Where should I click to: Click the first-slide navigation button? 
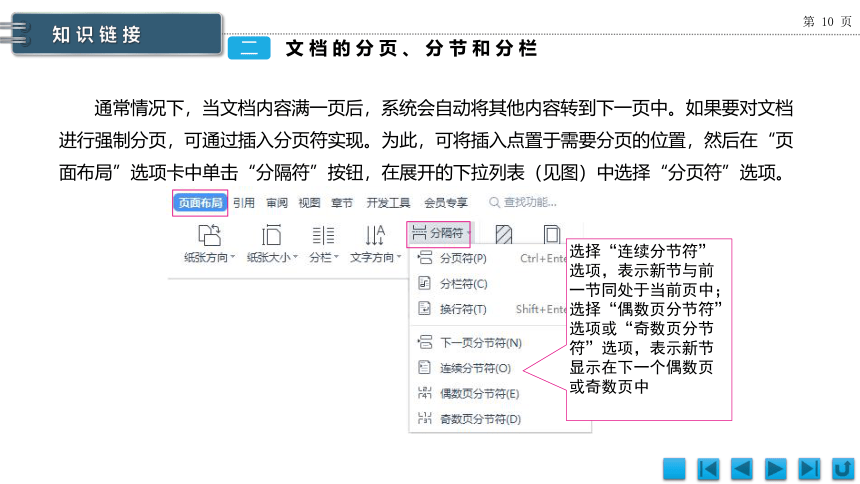[x=708, y=469]
